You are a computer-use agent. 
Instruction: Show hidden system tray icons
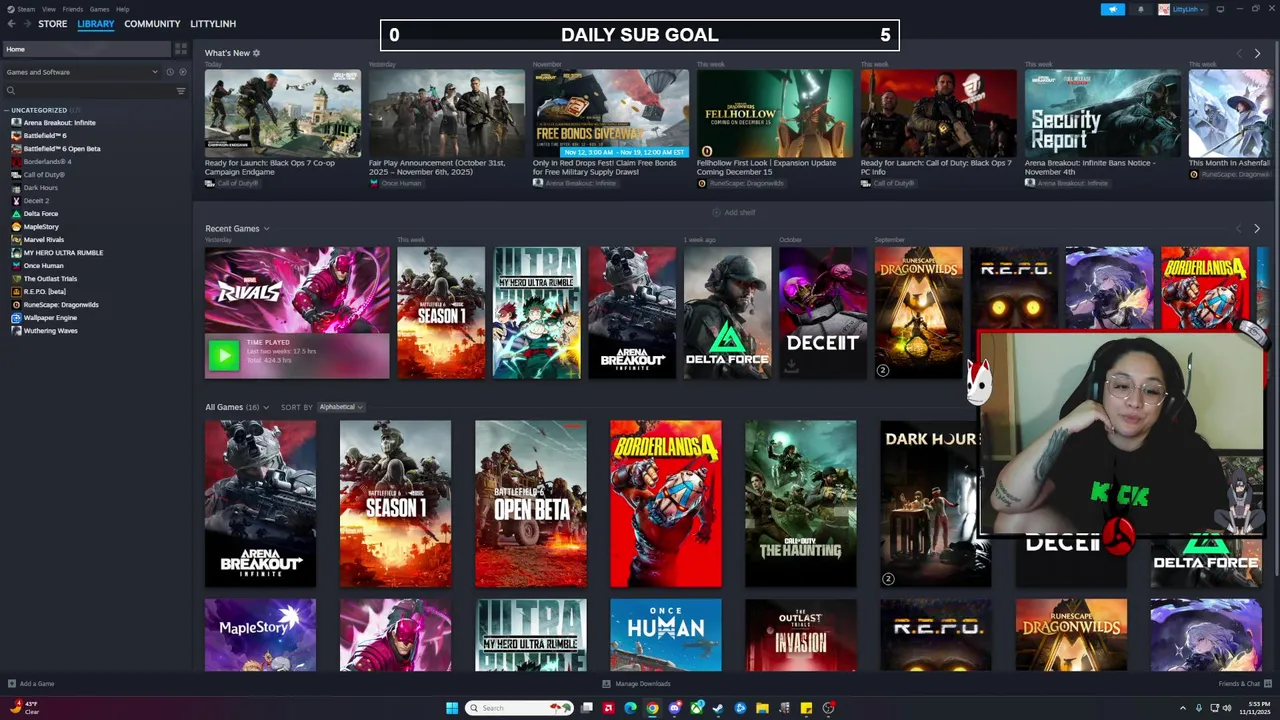tap(1182, 708)
